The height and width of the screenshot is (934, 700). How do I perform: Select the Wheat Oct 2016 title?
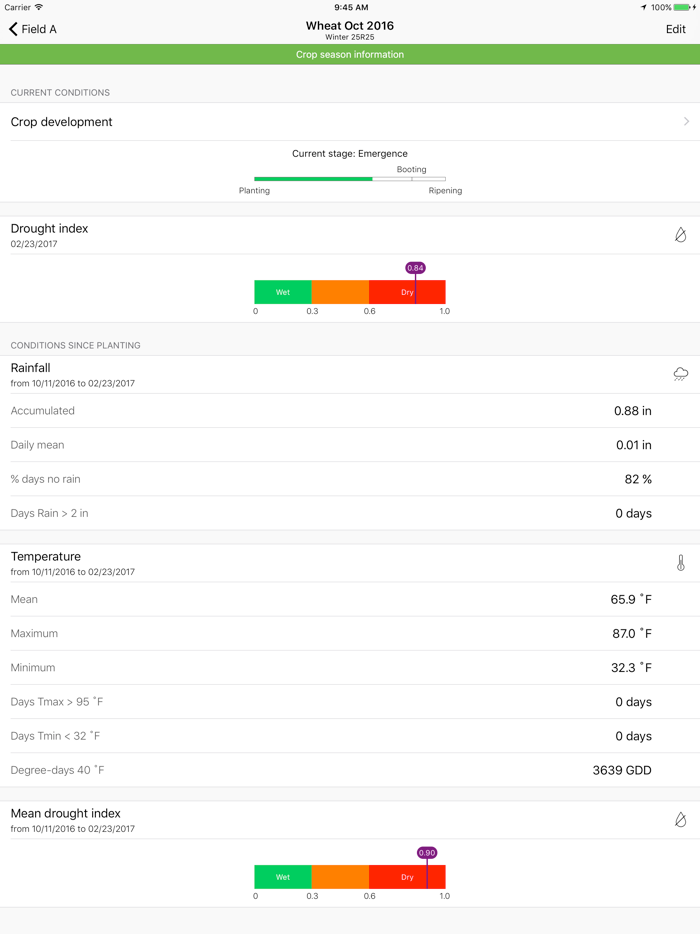[350, 24]
